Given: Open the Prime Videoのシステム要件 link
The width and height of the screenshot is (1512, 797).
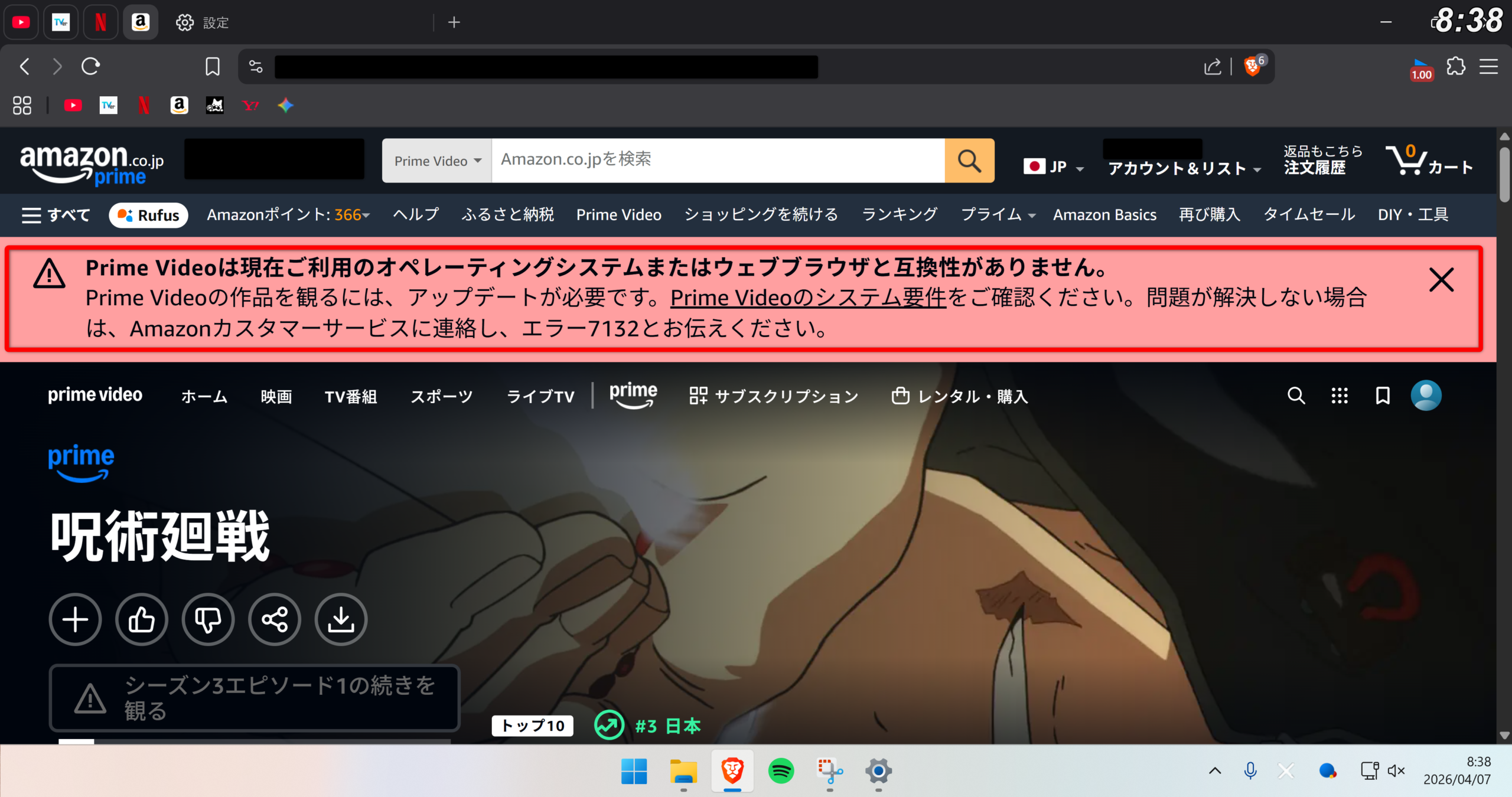Looking at the screenshot, I should (x=808, y=298).
